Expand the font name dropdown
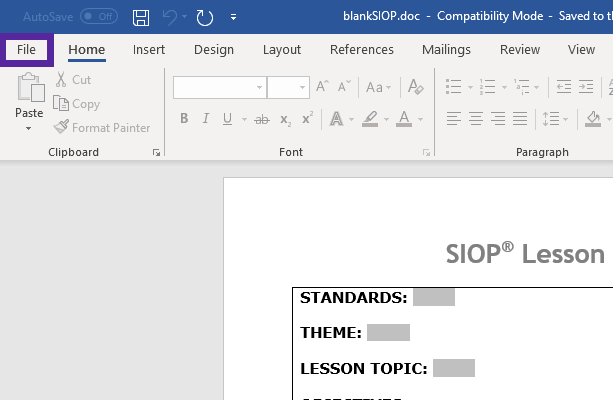This screenshot has width=613, height=400. [x=259, y=88]
